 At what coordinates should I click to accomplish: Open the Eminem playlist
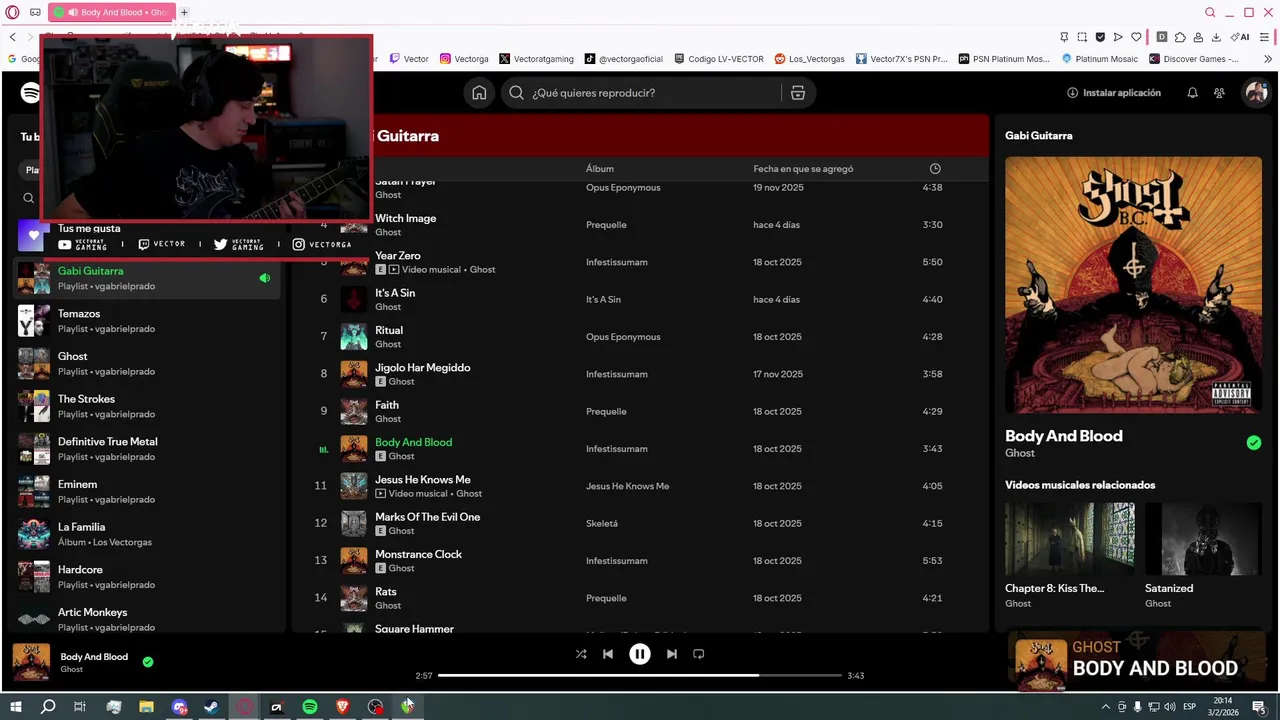point(148,491)
